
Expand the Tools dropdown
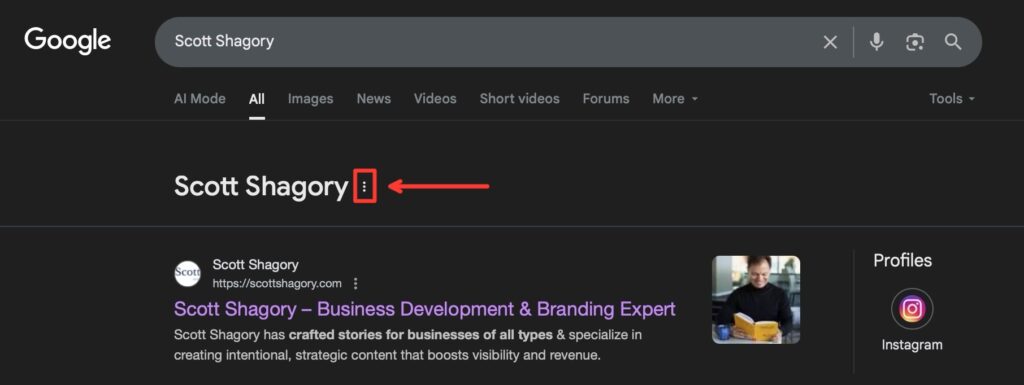pos(952,99)
